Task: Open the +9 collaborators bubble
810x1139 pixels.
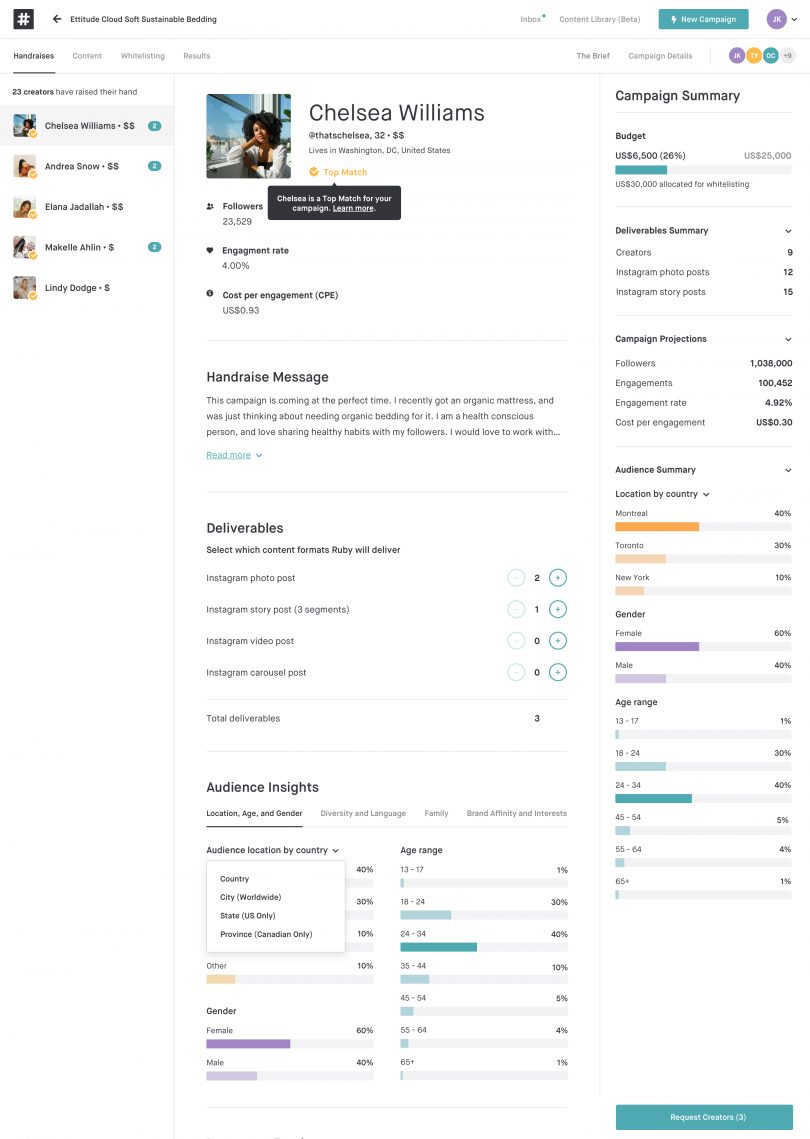Action: 787,55
